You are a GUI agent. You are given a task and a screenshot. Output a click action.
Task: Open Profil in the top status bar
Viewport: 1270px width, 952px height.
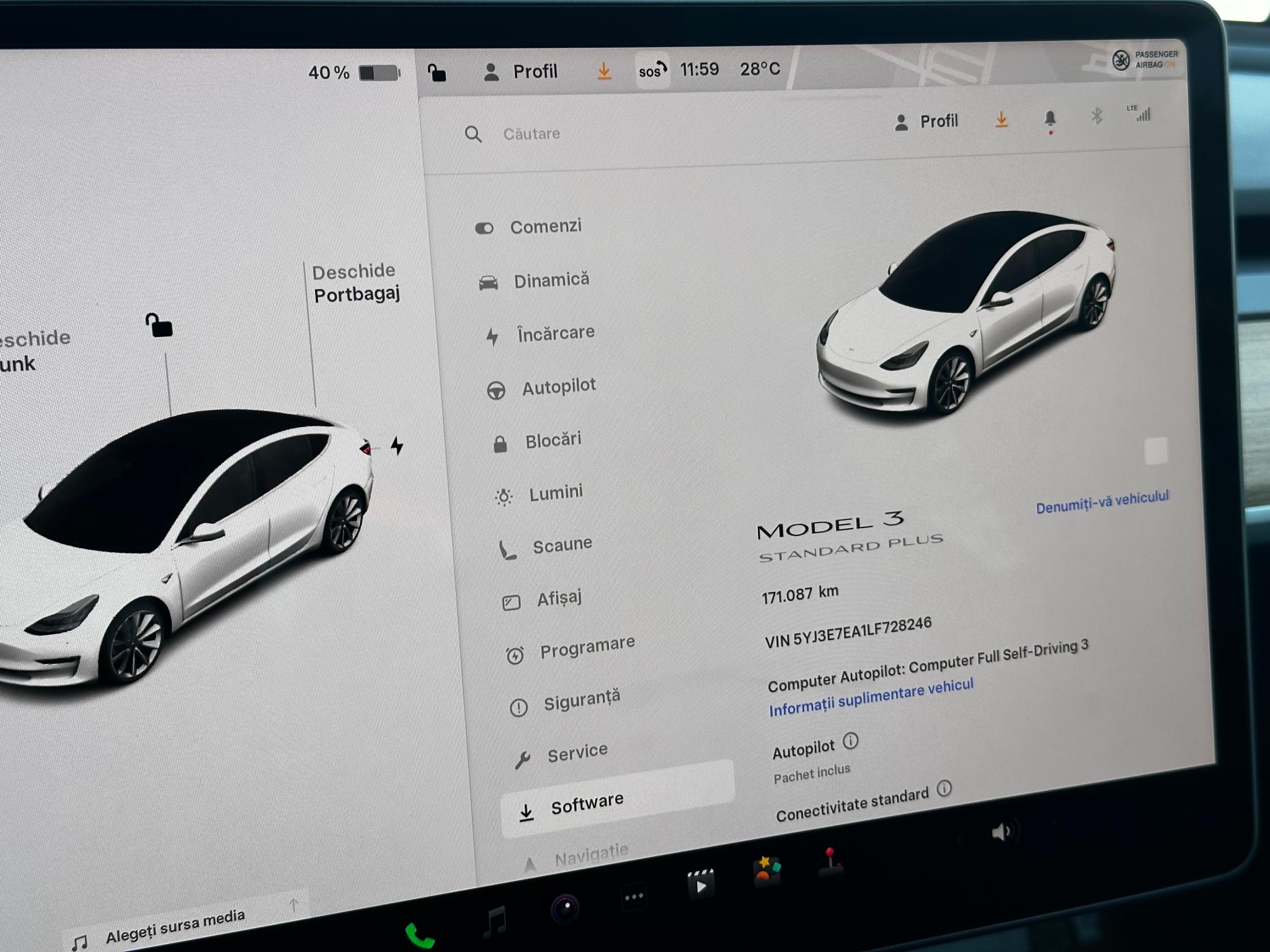click(520, 72)
